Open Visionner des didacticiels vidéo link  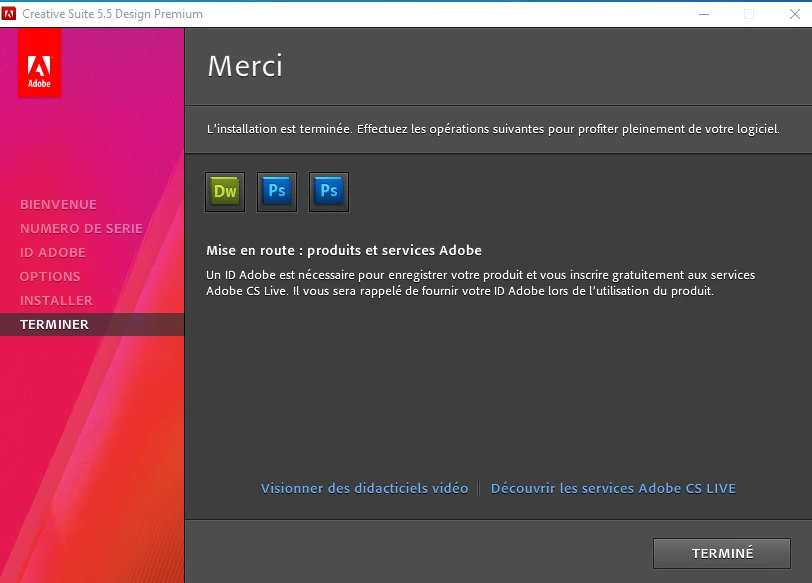click(365, 488)
